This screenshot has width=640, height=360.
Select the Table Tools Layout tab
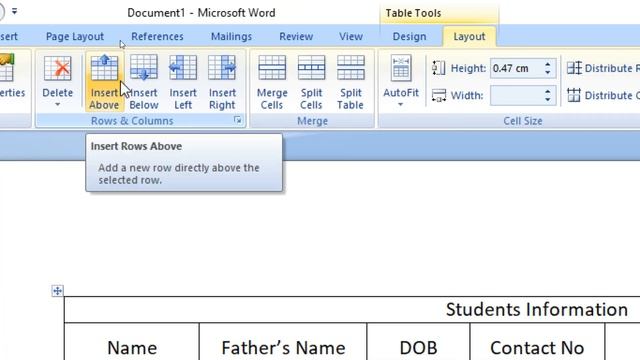point(469,36)
